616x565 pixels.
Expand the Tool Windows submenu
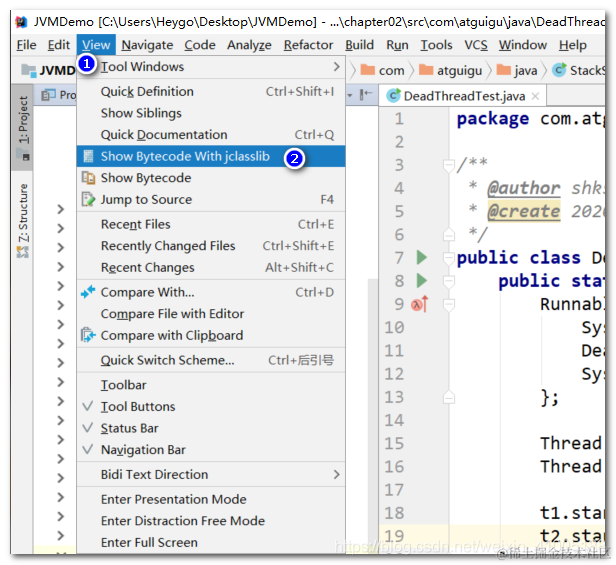coord(211,67)
